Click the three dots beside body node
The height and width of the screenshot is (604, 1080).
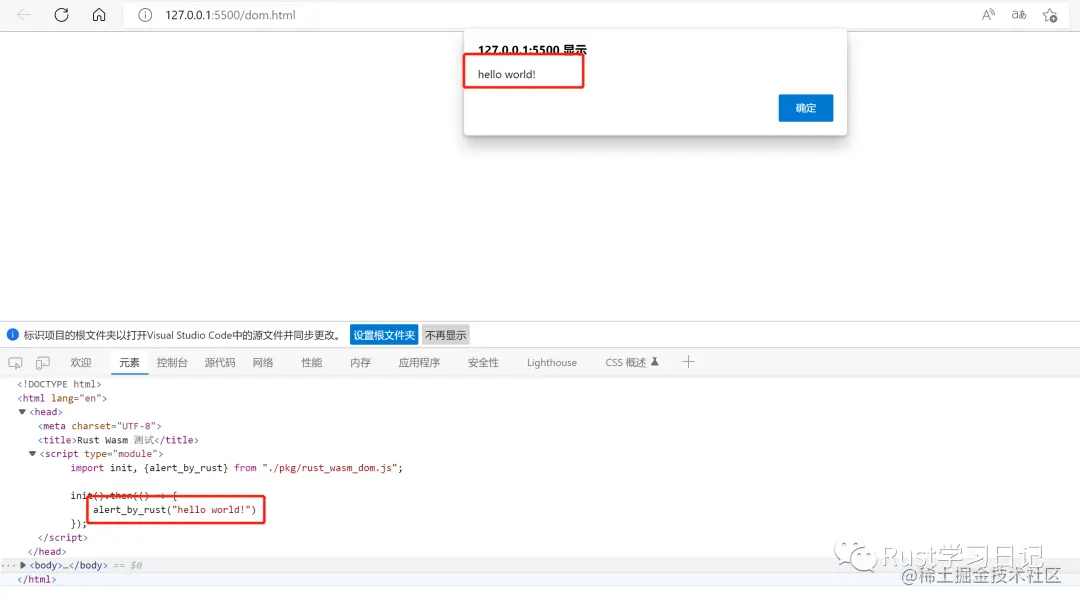click(x=8, y=565)
